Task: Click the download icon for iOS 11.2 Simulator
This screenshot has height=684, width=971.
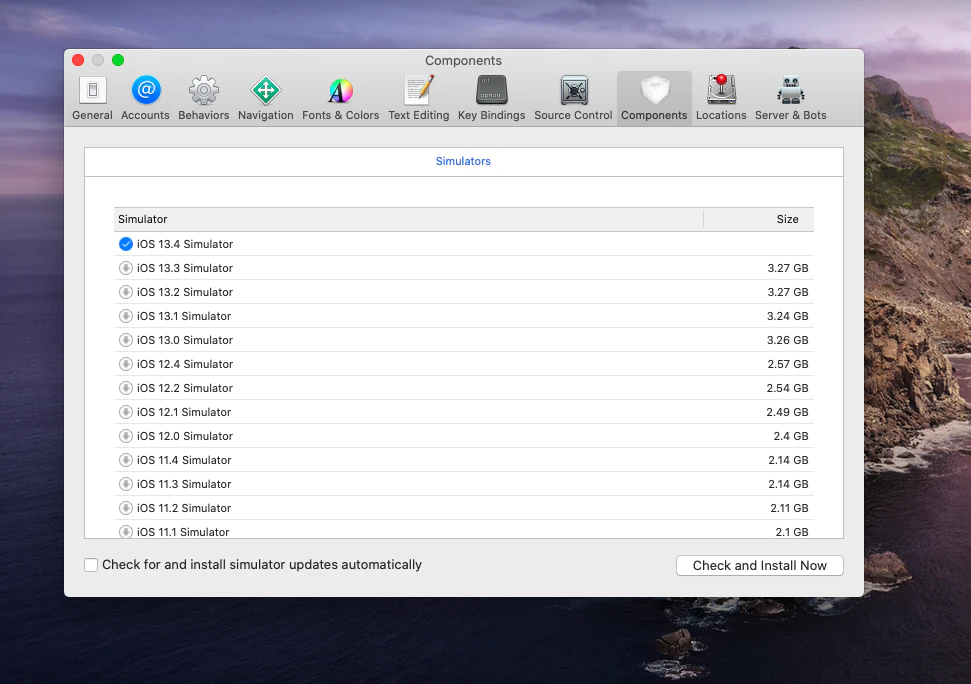Action: (126, 508)
